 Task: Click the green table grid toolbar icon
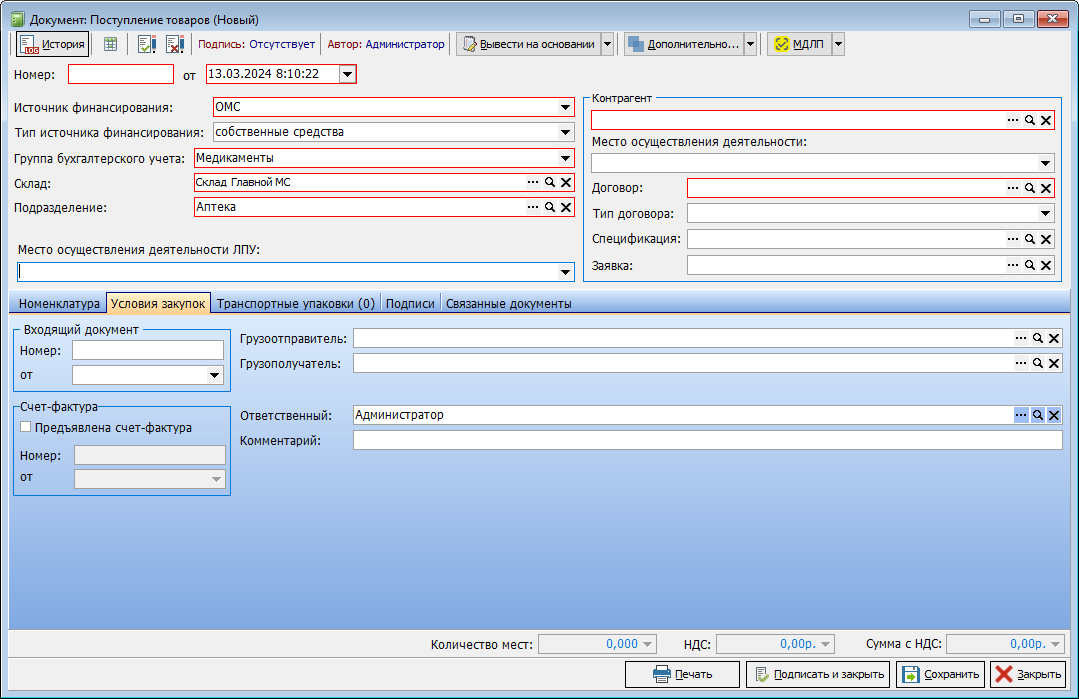pos(110,44)
